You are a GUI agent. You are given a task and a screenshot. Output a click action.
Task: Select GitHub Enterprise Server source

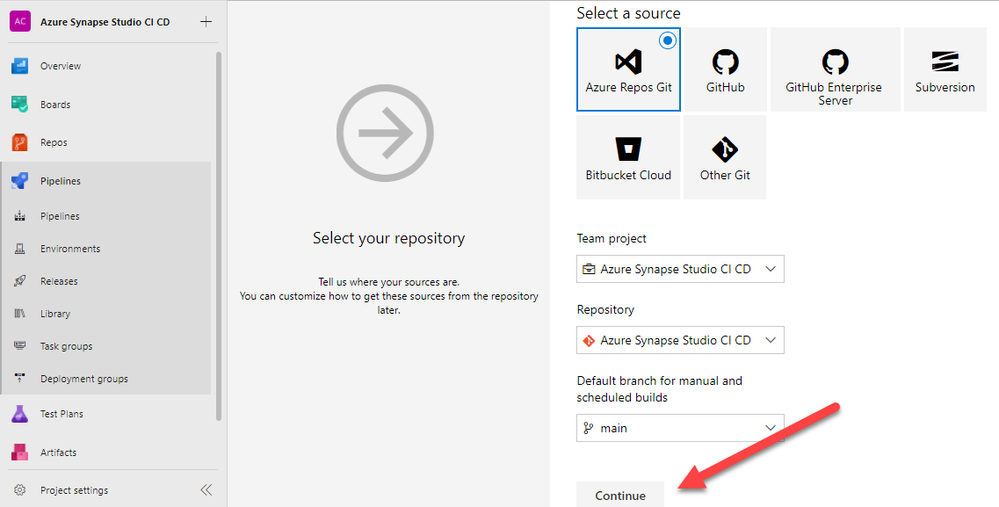[x=835, y=69]
